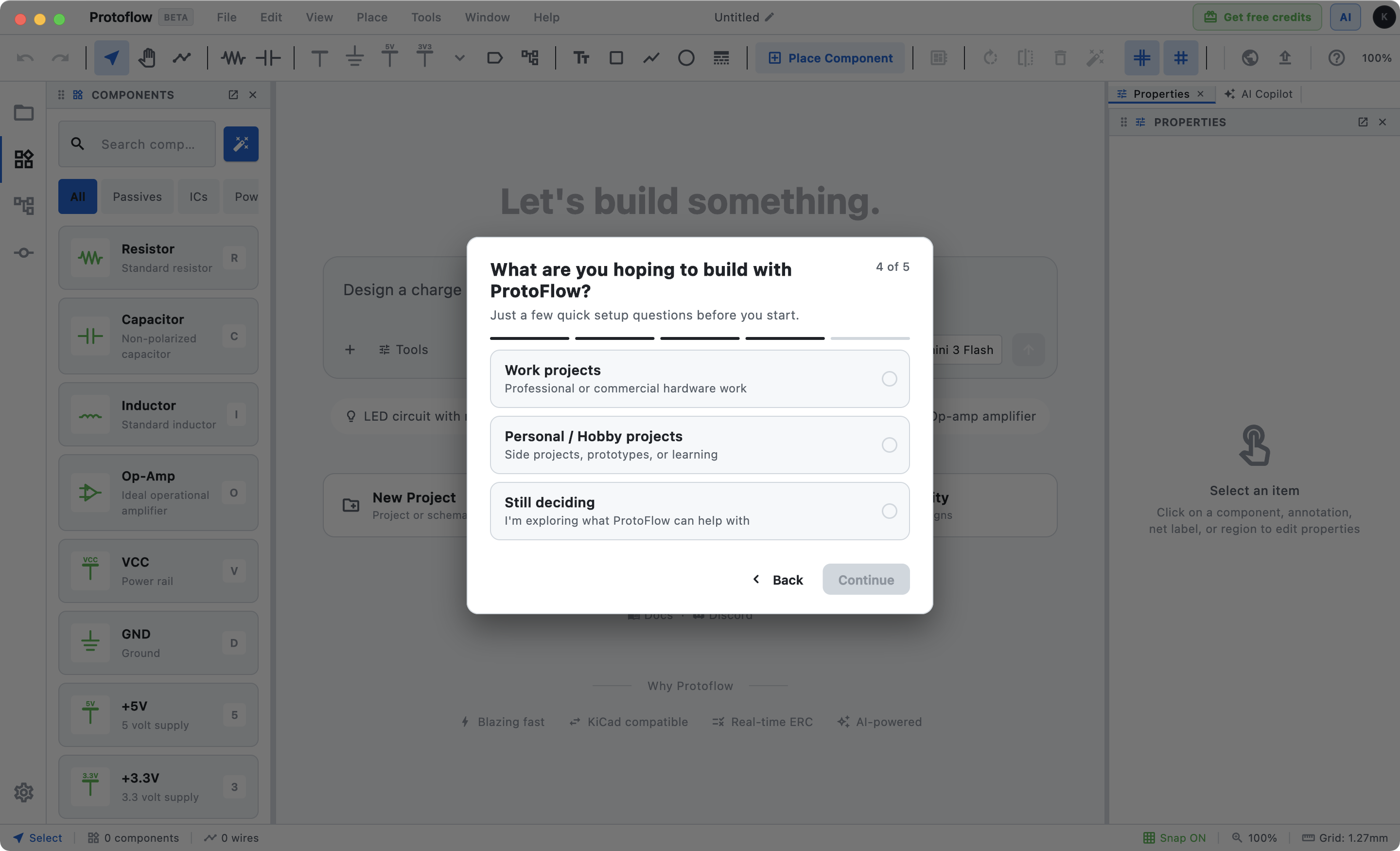This screenshot has width=1400, height=851.
Task: Place the 3V3 supply symbol from toolbar
Action: [424, 56]
